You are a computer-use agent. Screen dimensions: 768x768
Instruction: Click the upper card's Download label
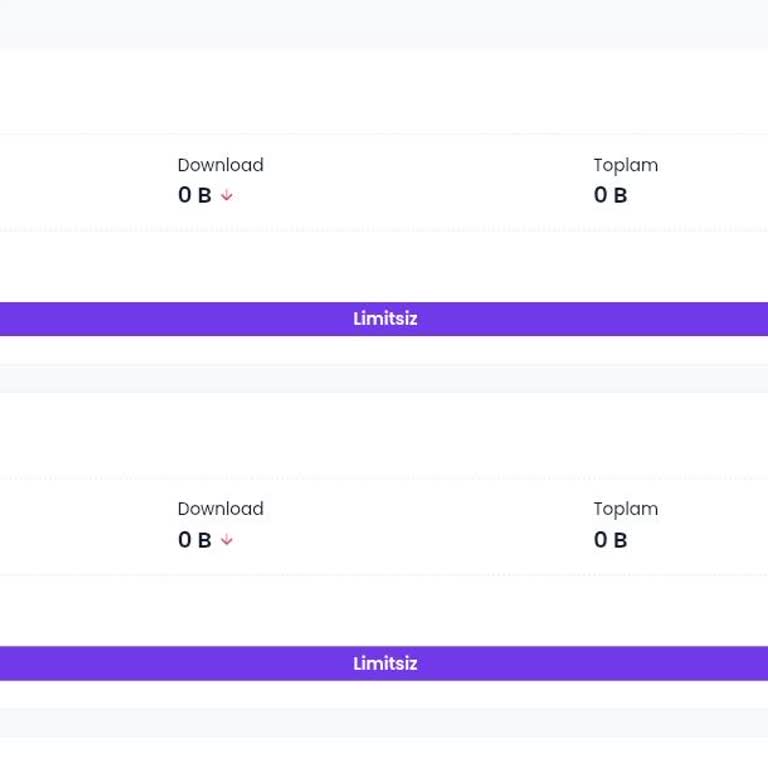[220, 165]
